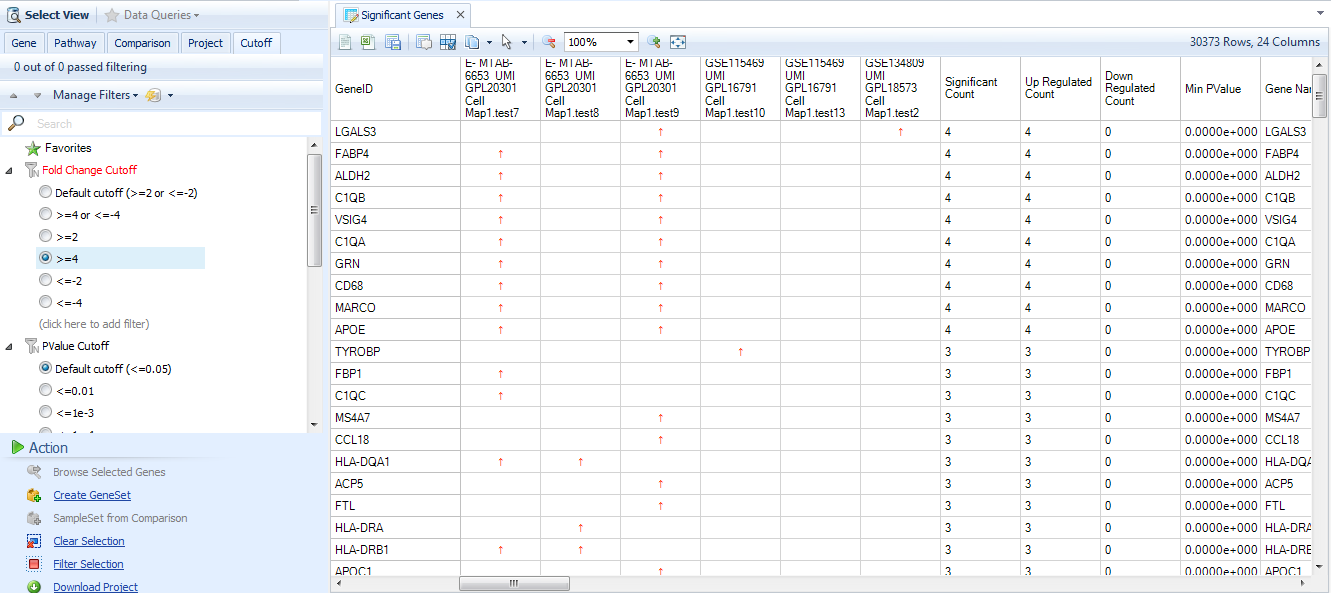Click the grid column selection toolbar icon

pyautogui.click(x=448, y=42)
